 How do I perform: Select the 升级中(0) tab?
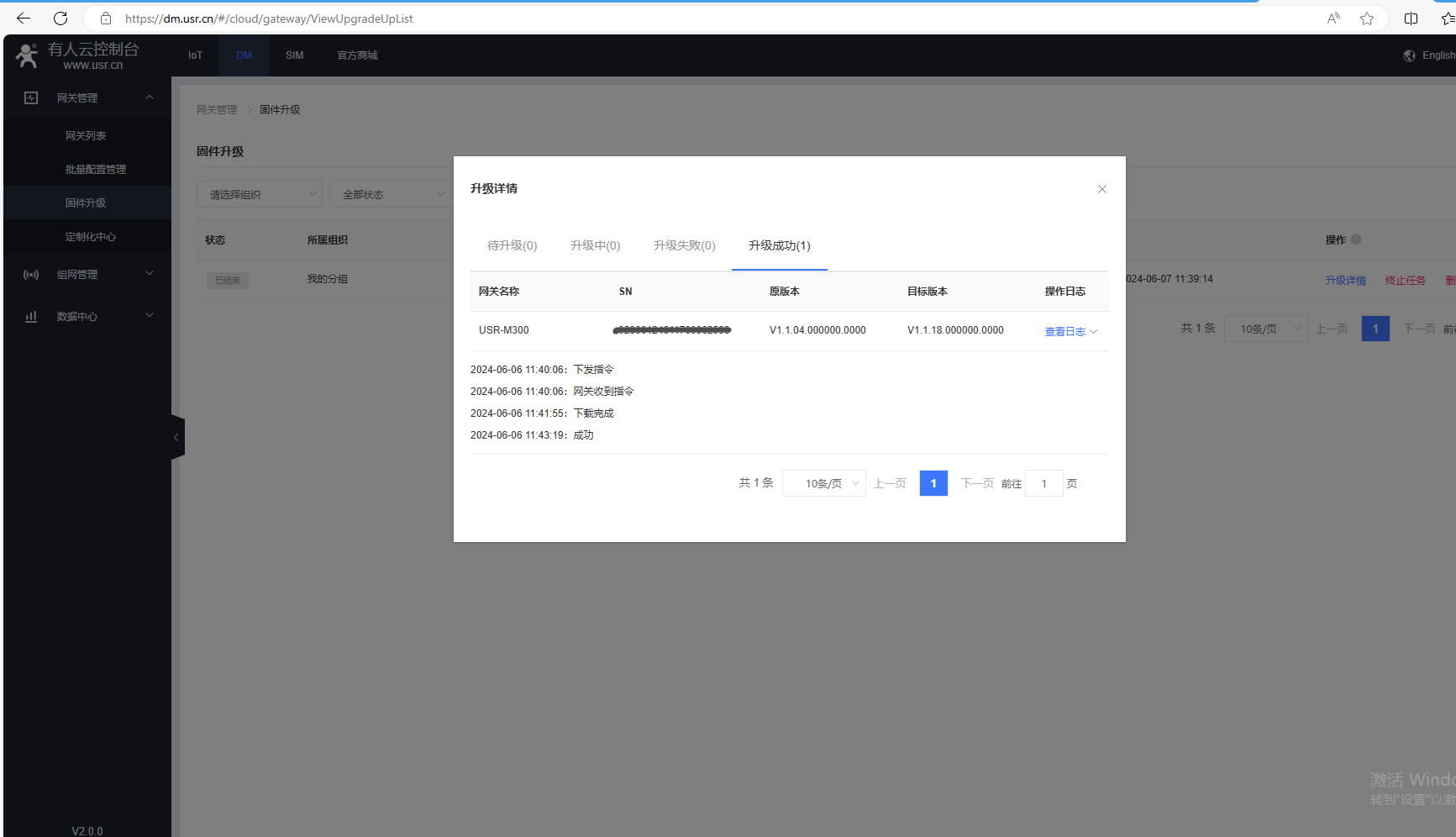(595, 245)
